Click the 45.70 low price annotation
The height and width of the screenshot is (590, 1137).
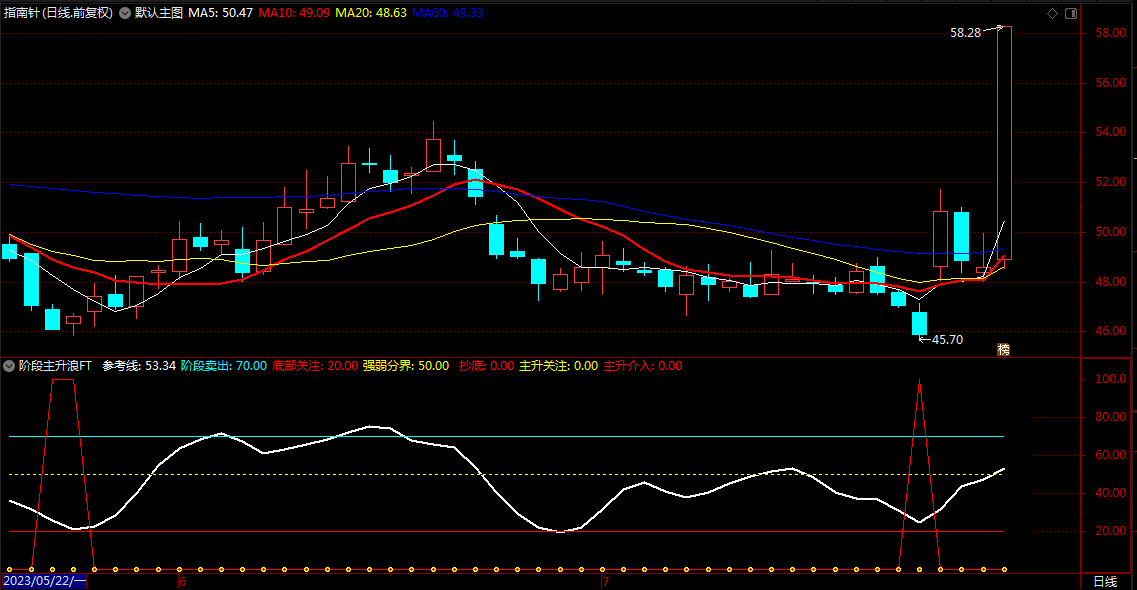point(947,340)
